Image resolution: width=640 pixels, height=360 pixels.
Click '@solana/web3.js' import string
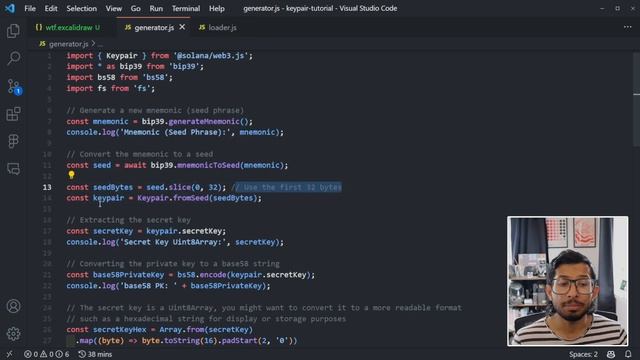pos(211,56)
